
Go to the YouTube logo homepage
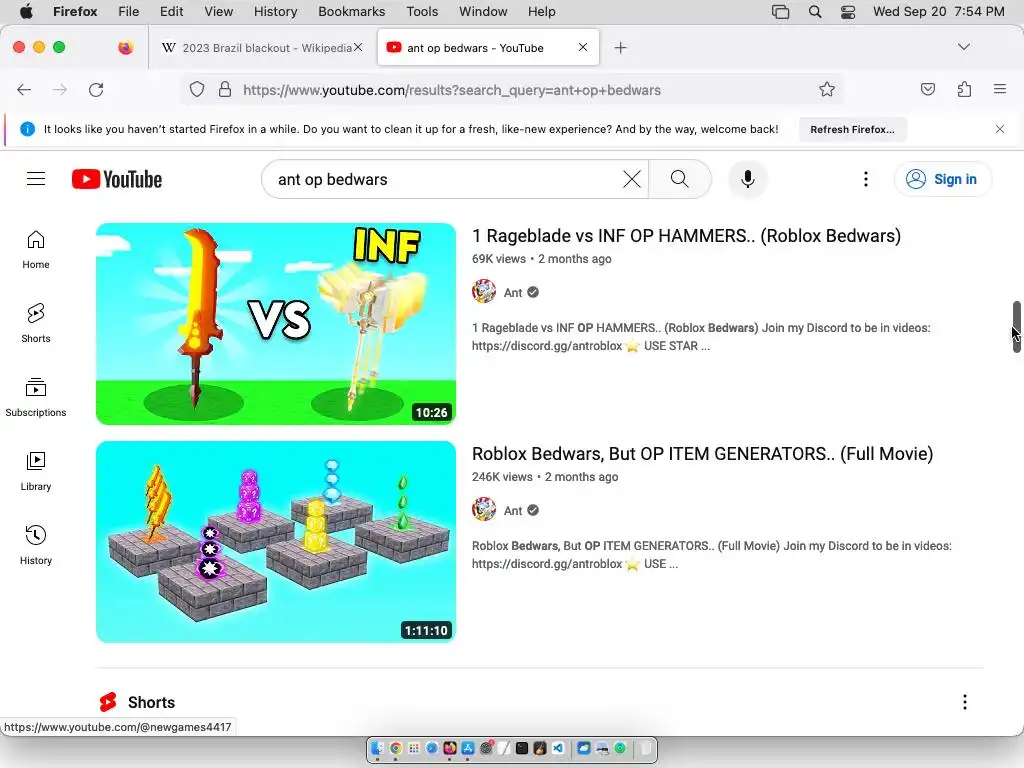point(117,179)
